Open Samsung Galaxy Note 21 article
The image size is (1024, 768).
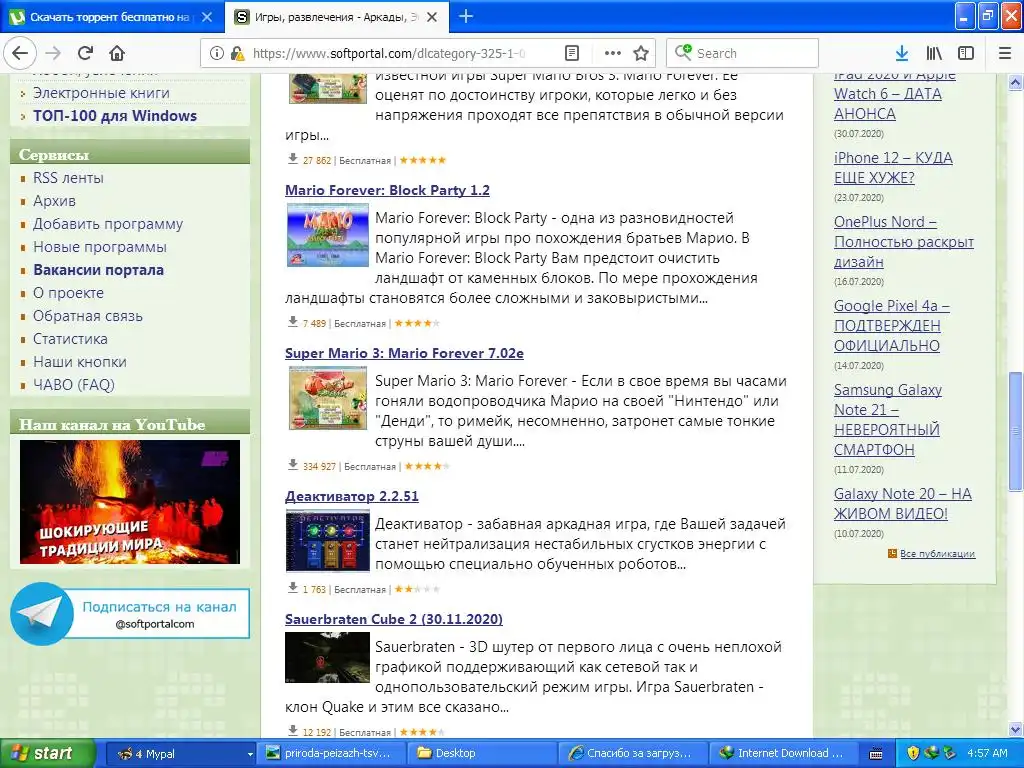(x=888, y=419)
